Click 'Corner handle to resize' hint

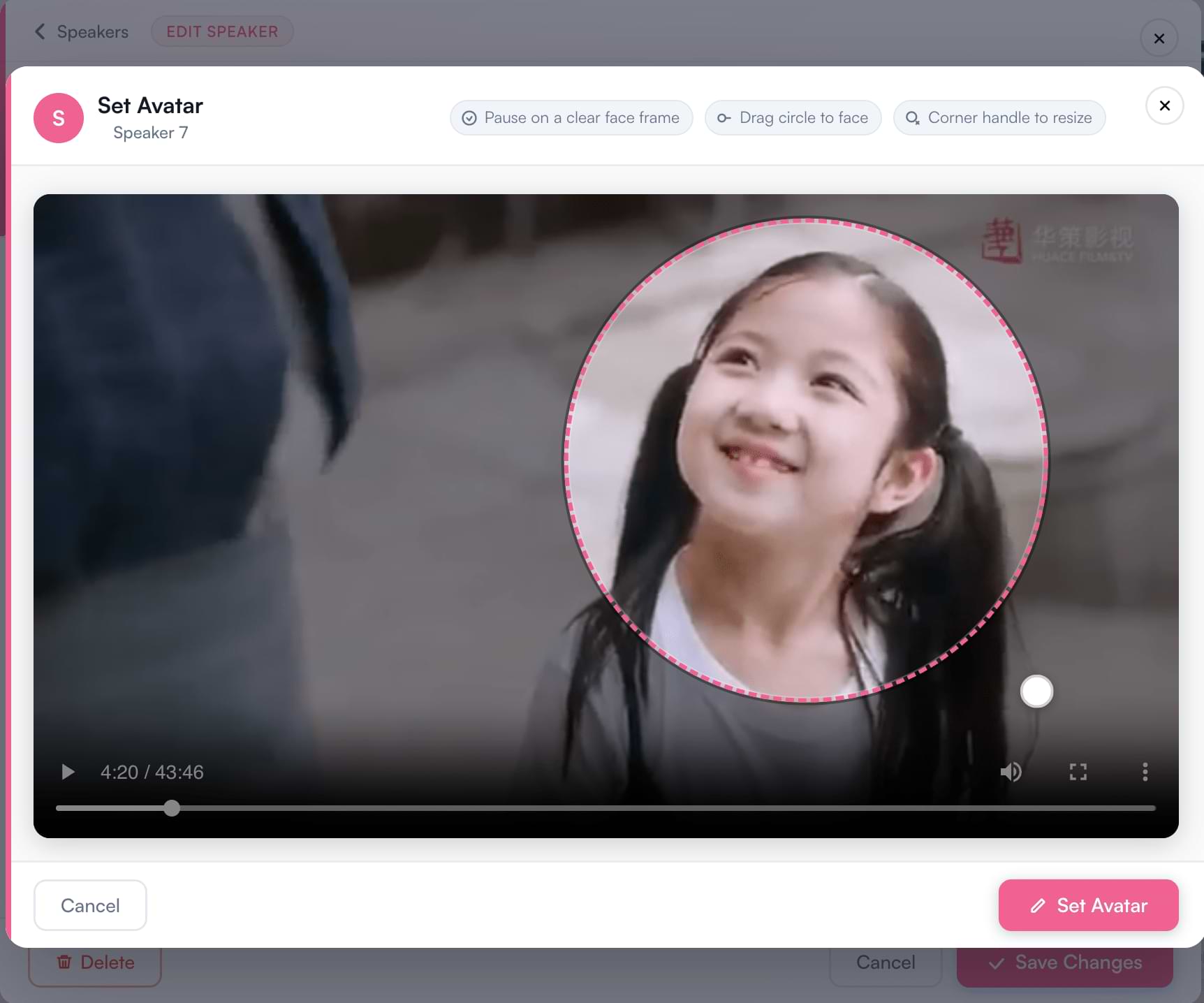pyautogui.click(x=999, y=118)
